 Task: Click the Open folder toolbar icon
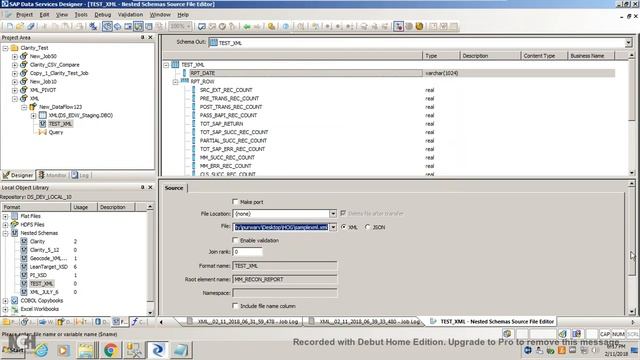20,27
